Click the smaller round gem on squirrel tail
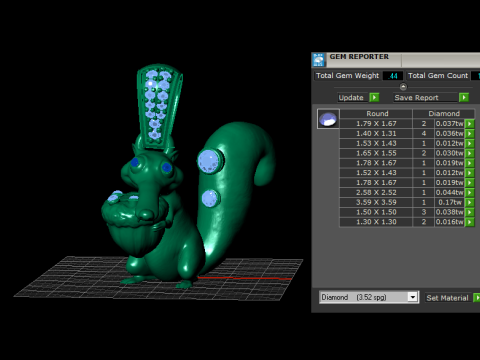Viewport: 480px width, 360px height. point(210,198)
